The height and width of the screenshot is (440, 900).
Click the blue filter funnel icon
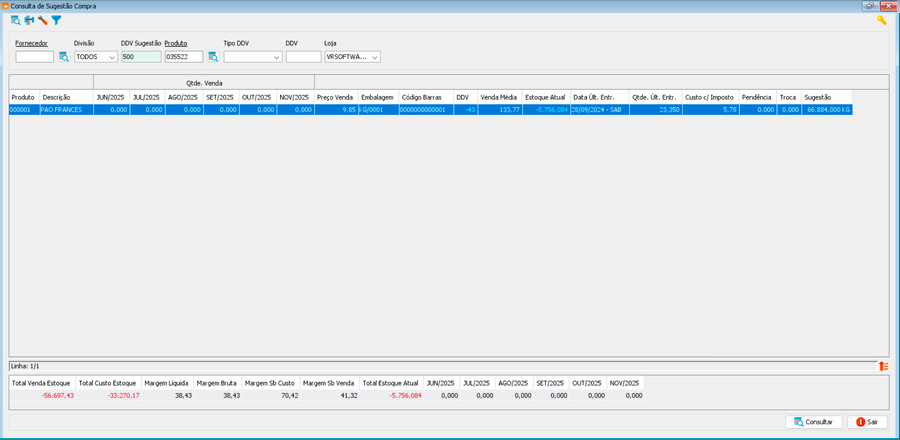click(x=56, y=20)
